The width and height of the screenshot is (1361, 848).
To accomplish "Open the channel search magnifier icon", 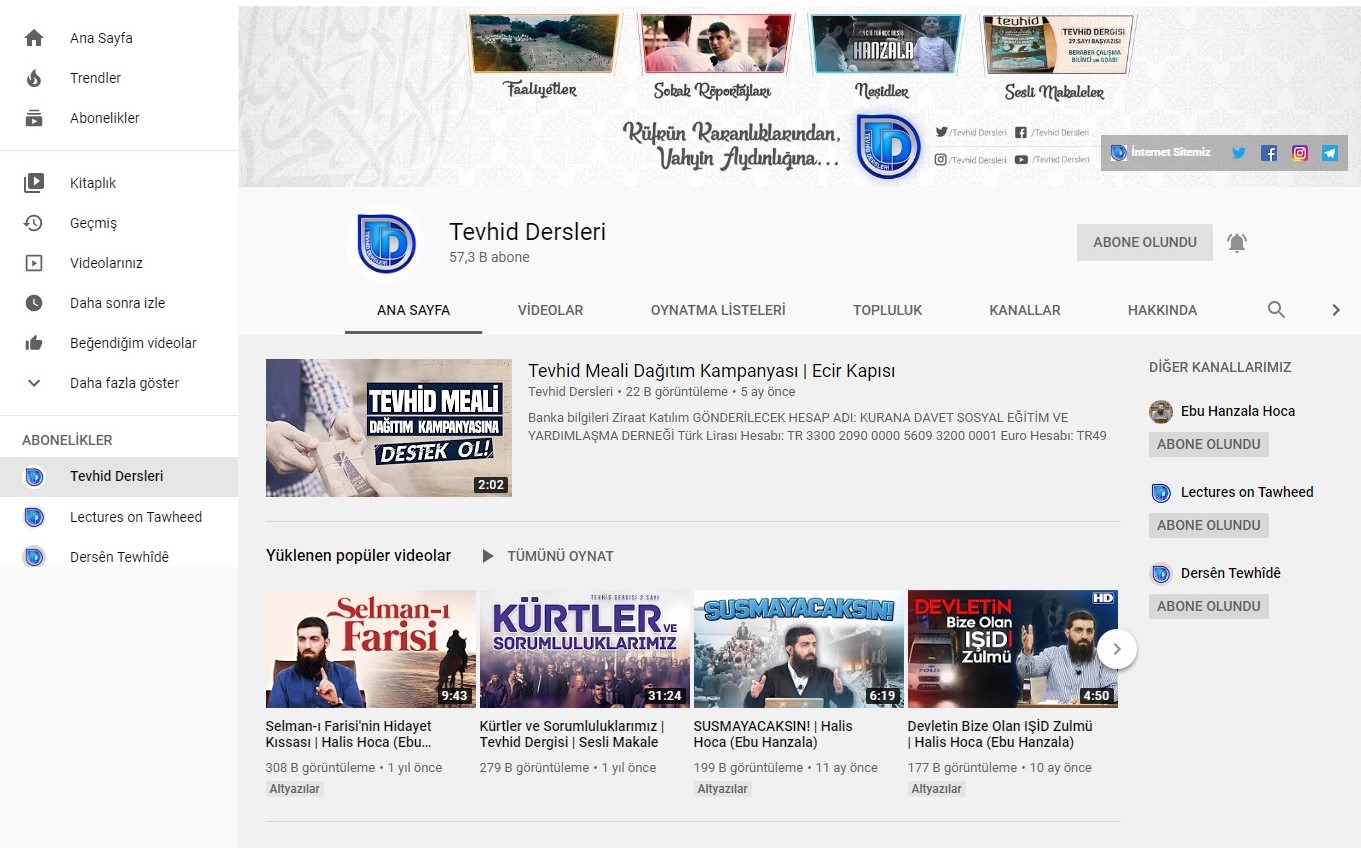I will point(1276,310).
